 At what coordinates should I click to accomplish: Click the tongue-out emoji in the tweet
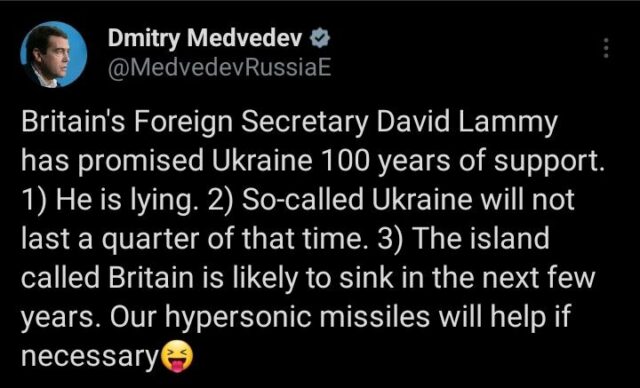tap(176, 356)
